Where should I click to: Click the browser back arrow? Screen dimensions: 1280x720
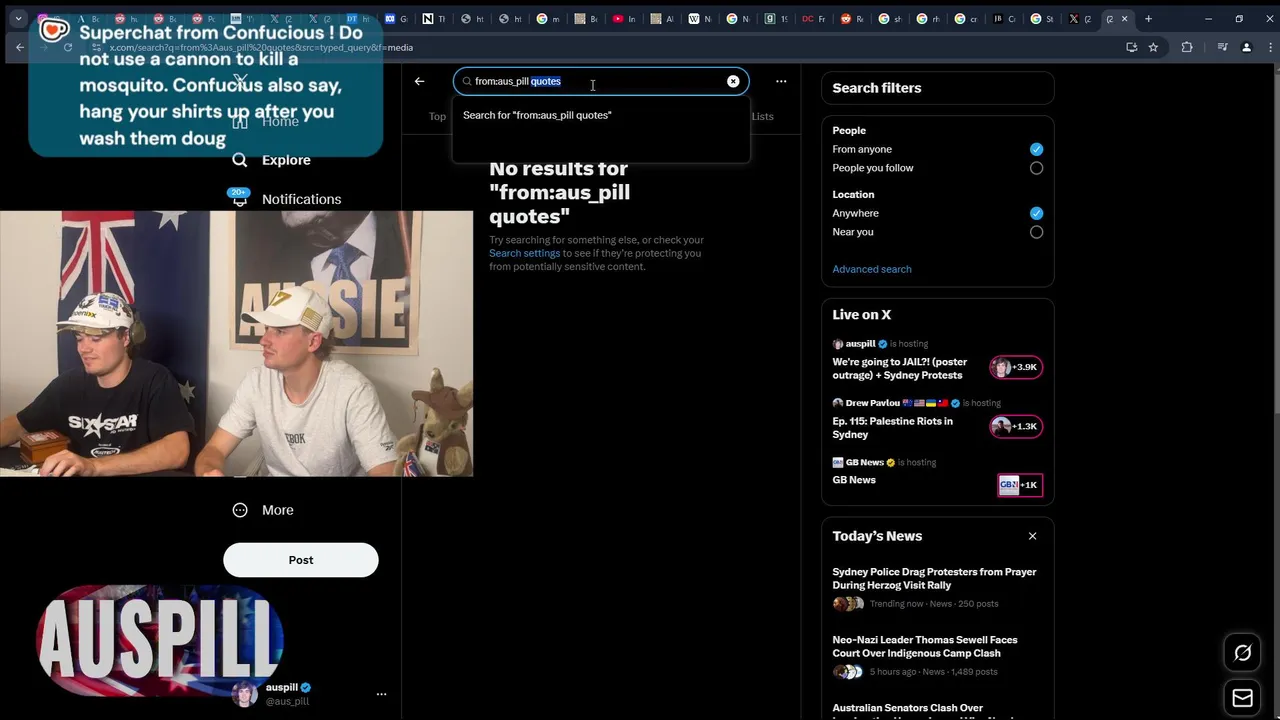pyautogui.click(x=19, y=47)
